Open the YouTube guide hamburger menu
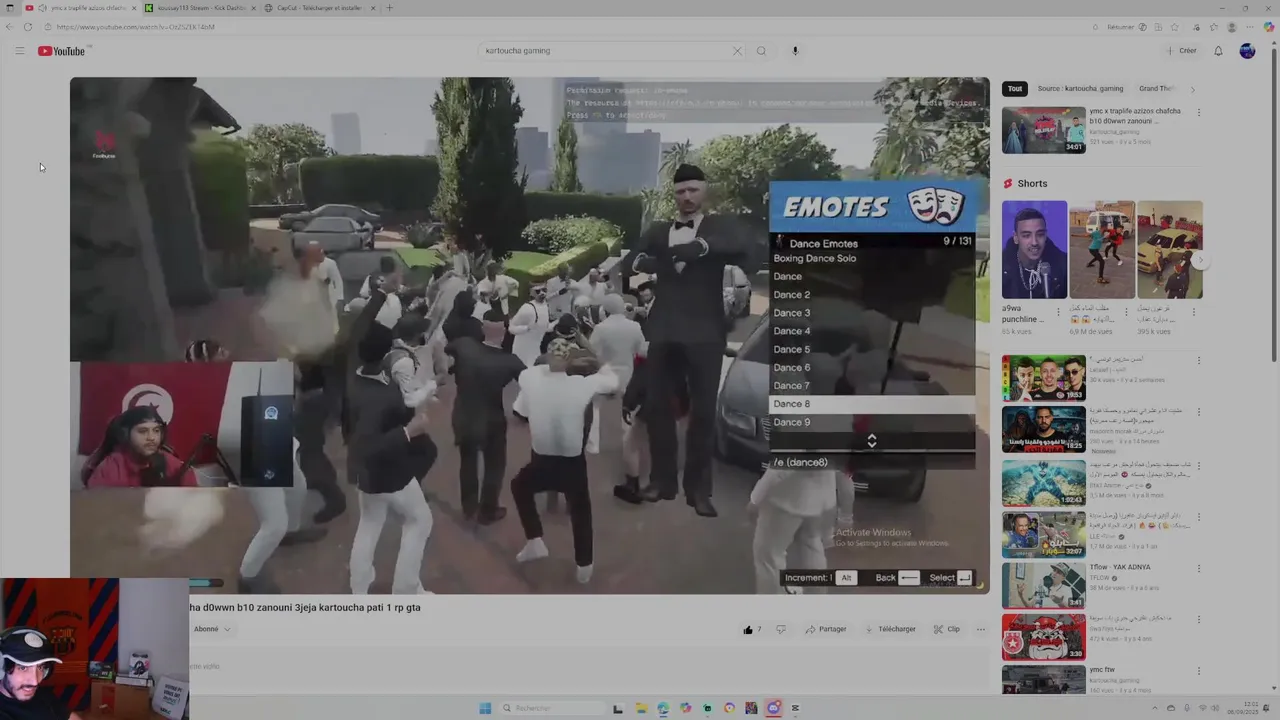The height and width of the screenshot is (720, 1280). tap(19, 51)
